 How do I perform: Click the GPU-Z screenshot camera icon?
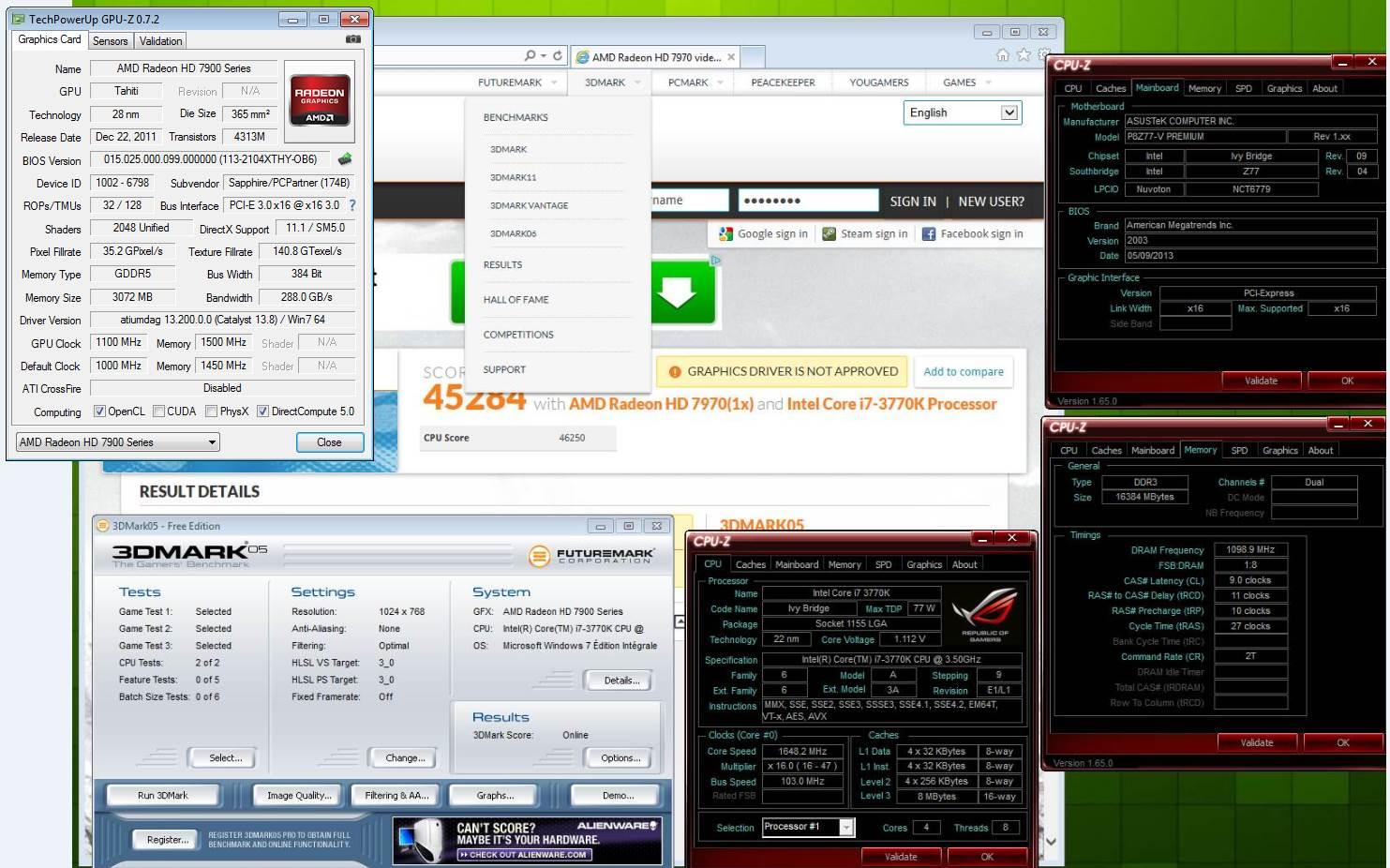[352, 39]
